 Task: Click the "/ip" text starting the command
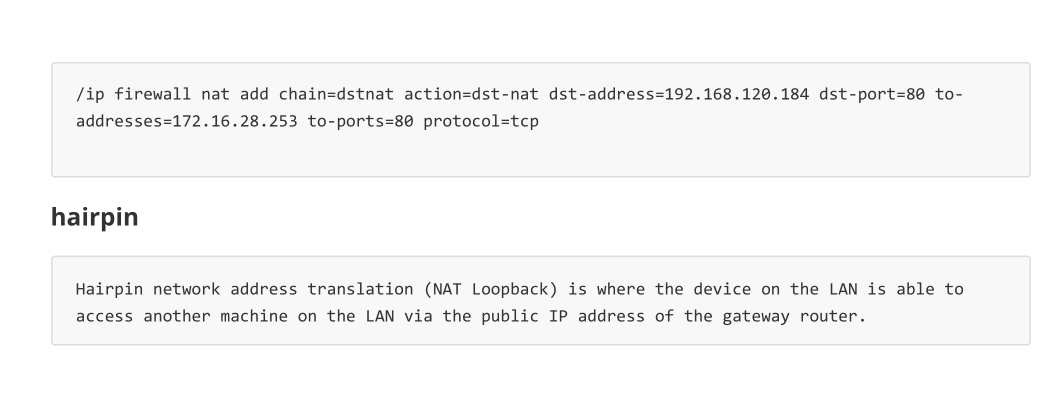90,94
